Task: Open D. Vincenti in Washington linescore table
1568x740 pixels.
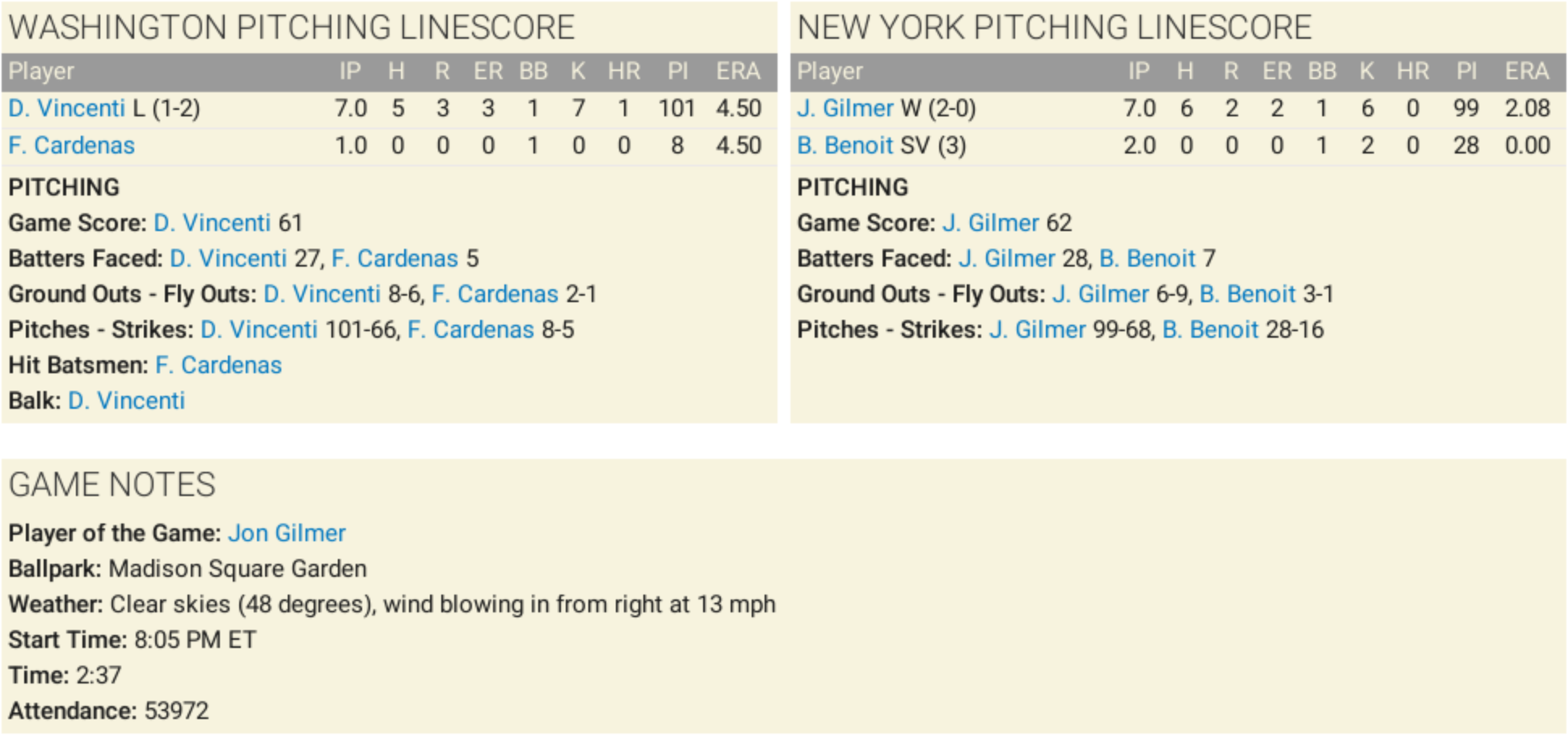Action: tap(66, 108)
